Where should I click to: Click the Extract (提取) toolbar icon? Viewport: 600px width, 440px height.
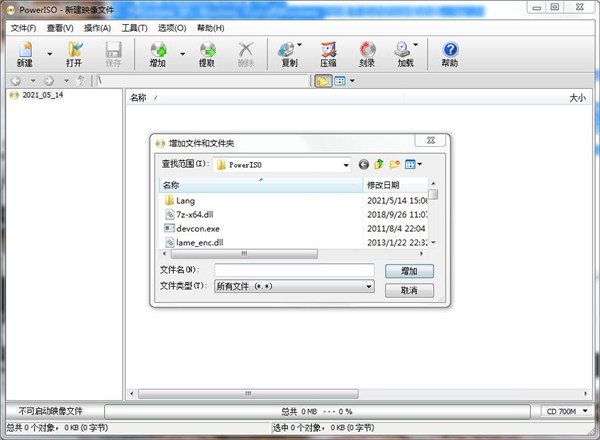click(x=207, y=54)
